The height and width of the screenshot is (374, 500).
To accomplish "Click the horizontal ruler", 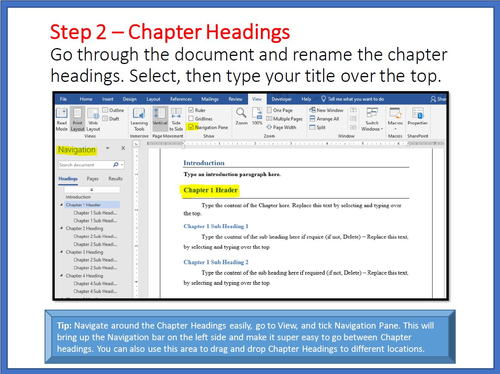I will point(295,143).
